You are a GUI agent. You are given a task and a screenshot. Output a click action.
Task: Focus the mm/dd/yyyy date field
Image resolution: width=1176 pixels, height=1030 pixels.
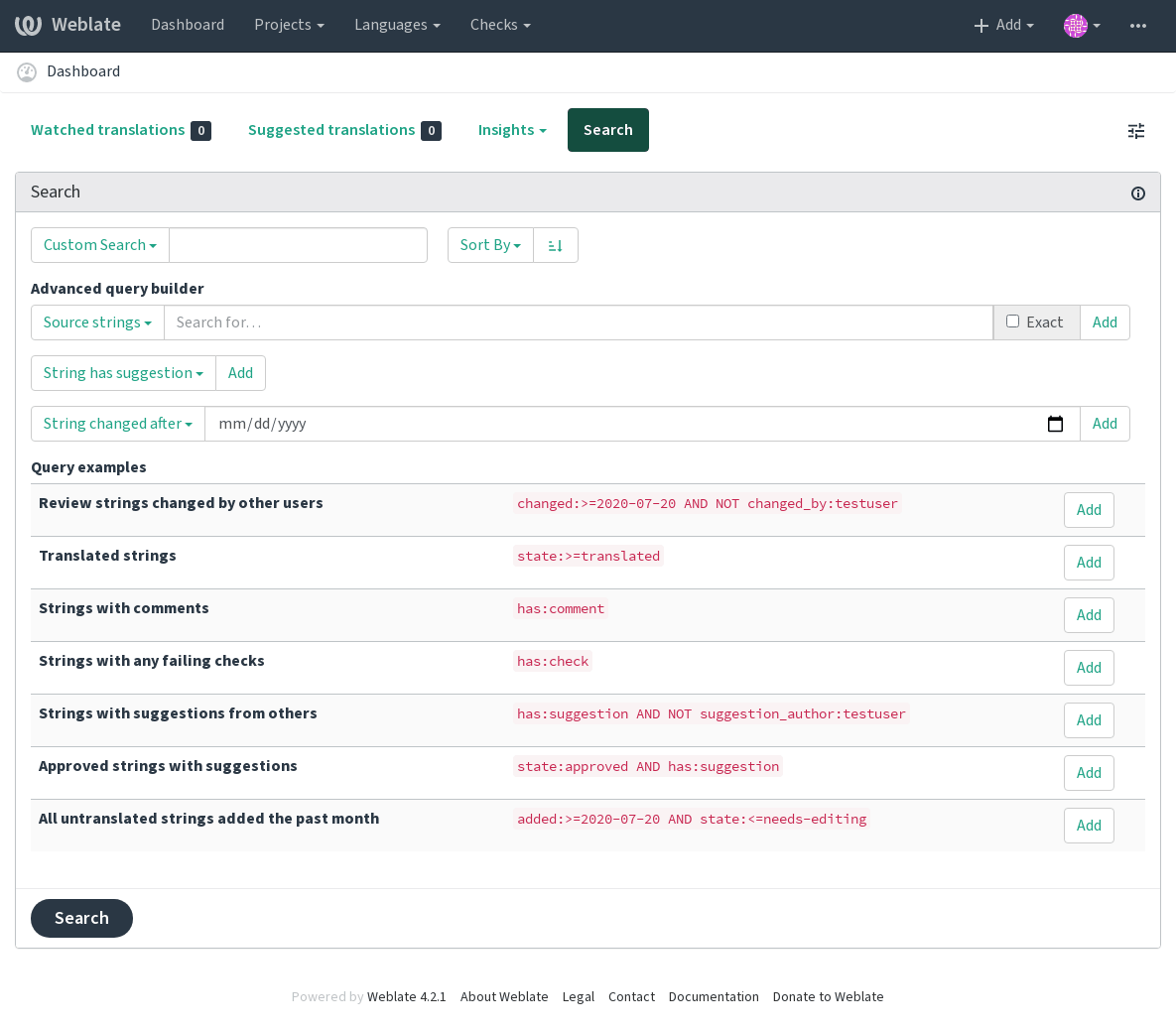[643, 424]
